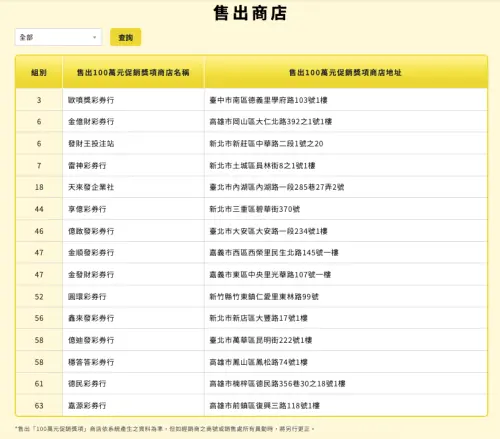Select address 新北市三重區碧華街370號
Image resolution: width=500 pixels, height=439 pixels.
[255, 209]
